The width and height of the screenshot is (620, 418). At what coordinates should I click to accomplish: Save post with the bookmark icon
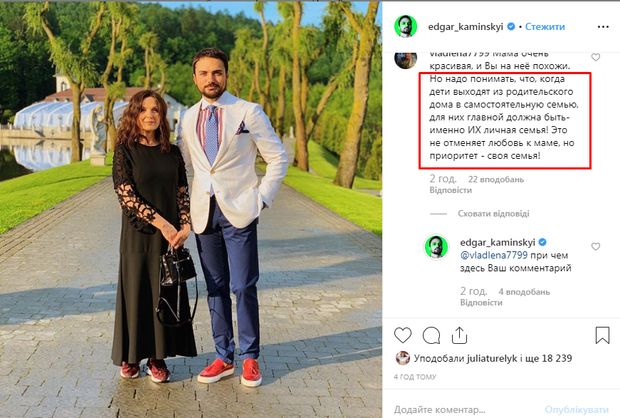coord(602,334)
